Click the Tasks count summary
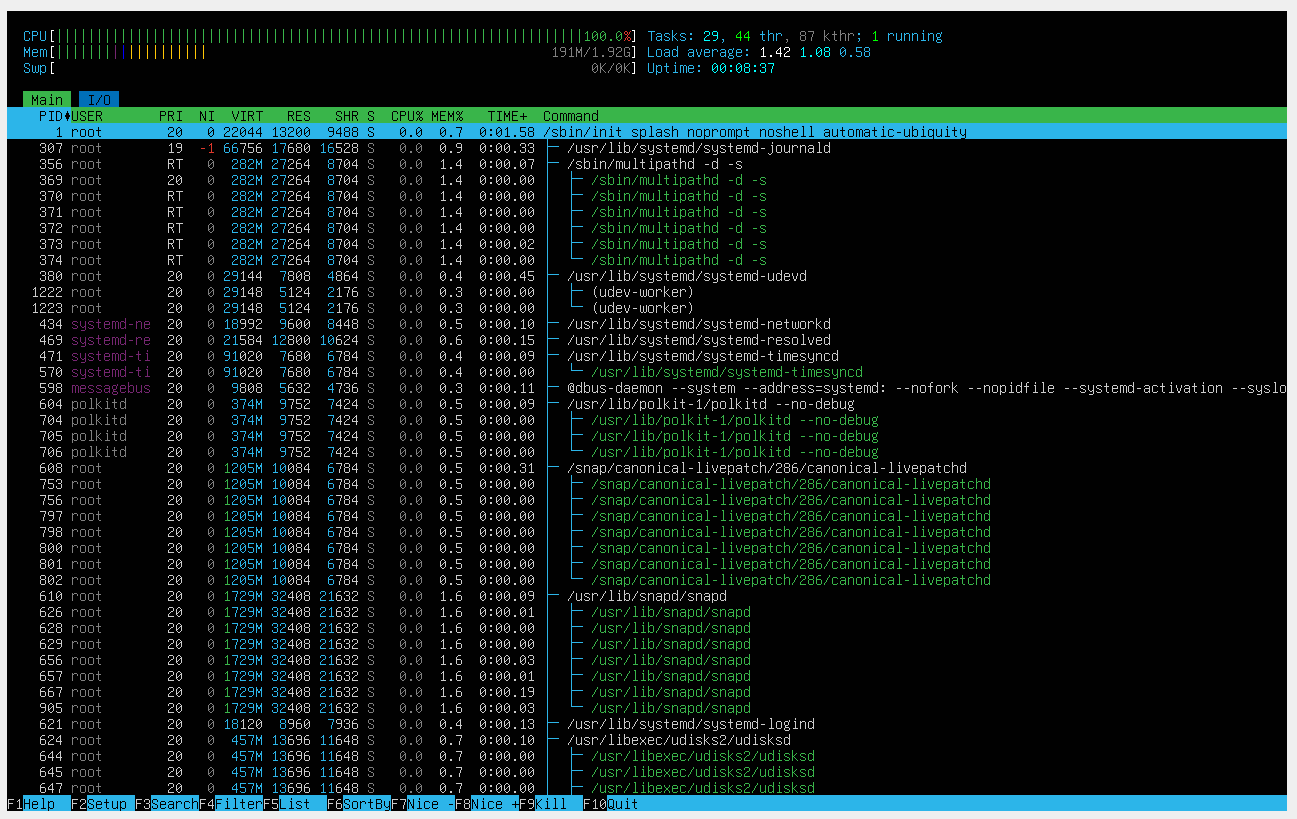This screenshot has height=819, width=1297. (795, 36)
